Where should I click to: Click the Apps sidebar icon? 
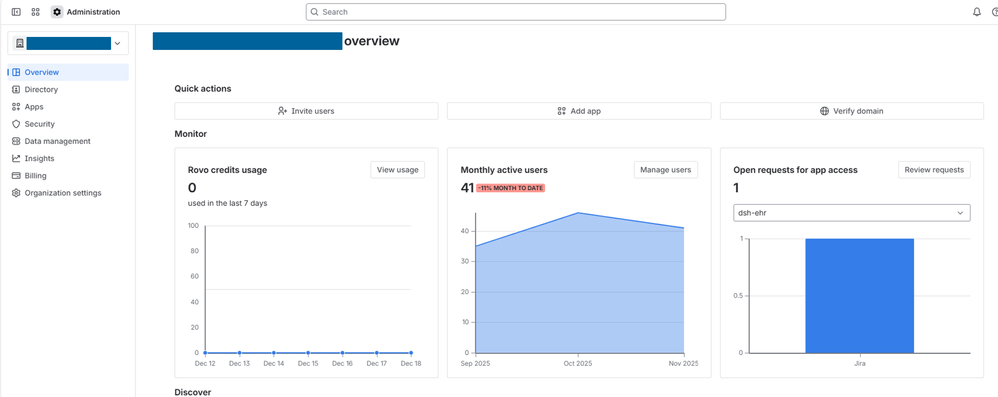point(17,107)
